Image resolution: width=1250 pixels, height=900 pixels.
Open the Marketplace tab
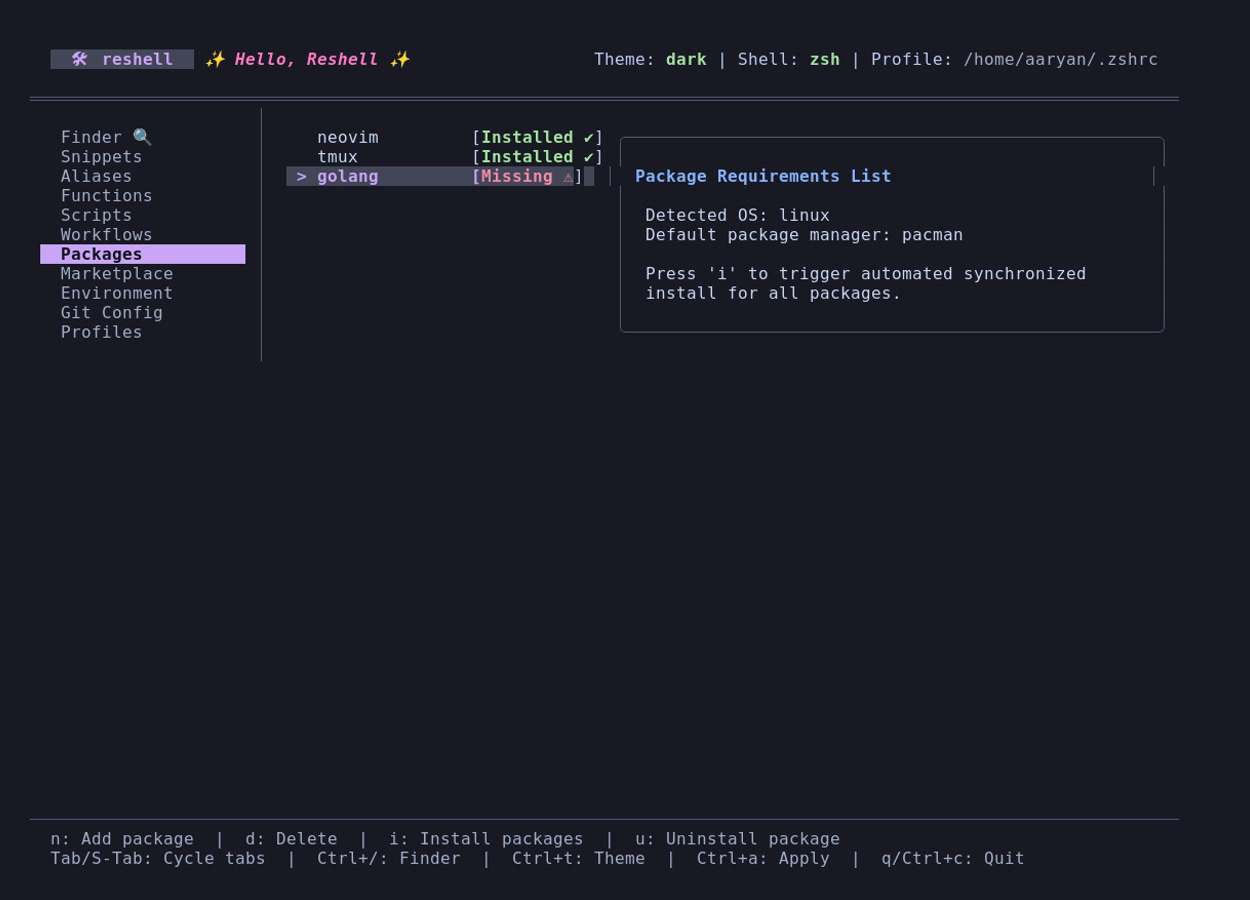point(117,274)
